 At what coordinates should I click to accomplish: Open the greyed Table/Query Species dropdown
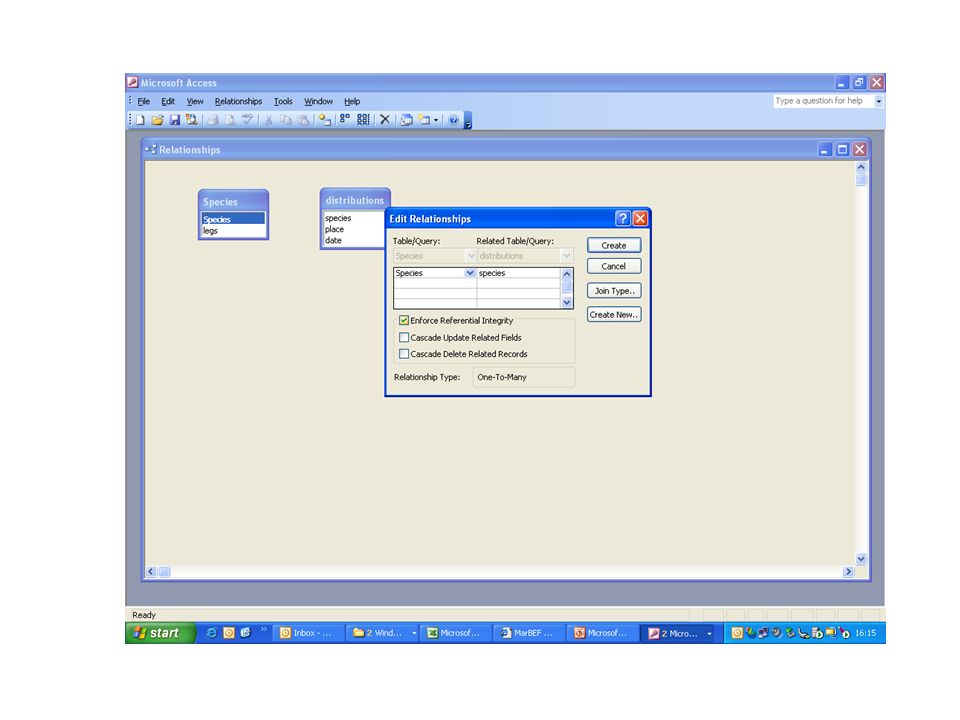pos(471,256)
